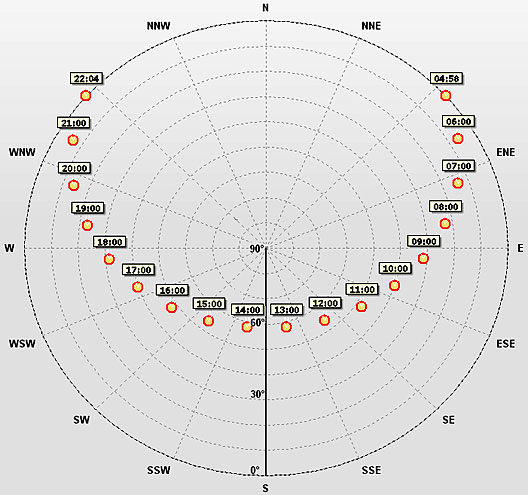Select the SSW direction label
This screenshot has height=495, width=528.
point(159,470)
